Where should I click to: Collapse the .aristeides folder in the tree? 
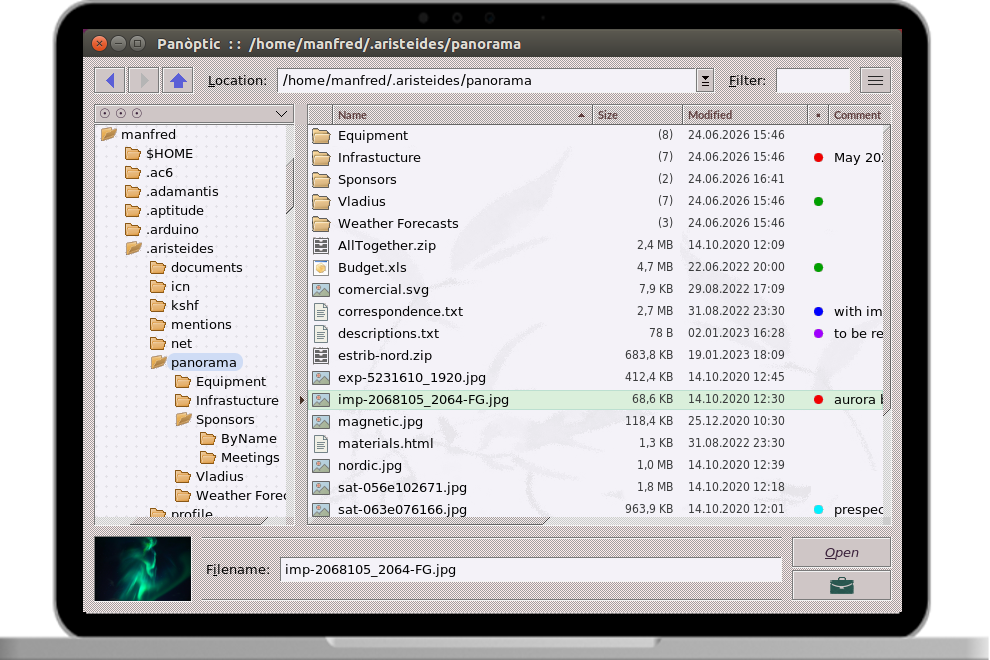133,248
